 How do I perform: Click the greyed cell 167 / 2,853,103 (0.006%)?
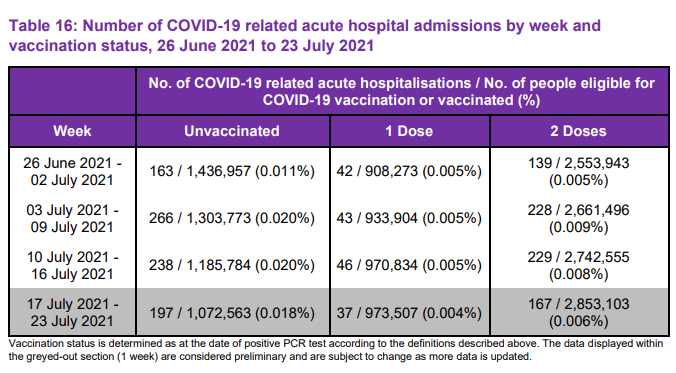click(x=579, y=312)
